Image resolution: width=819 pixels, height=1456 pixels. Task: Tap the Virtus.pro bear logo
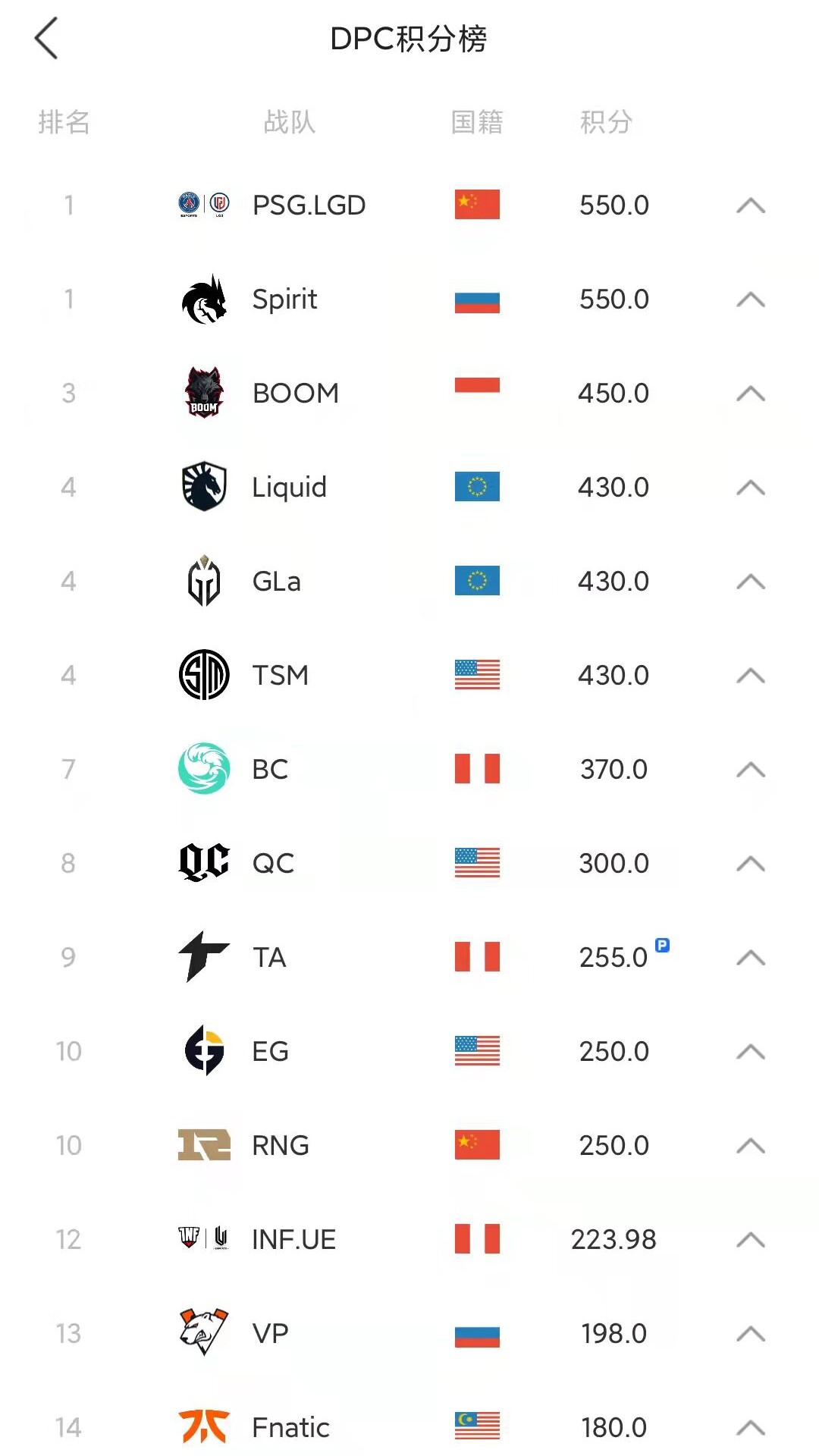click(204, 1332)
